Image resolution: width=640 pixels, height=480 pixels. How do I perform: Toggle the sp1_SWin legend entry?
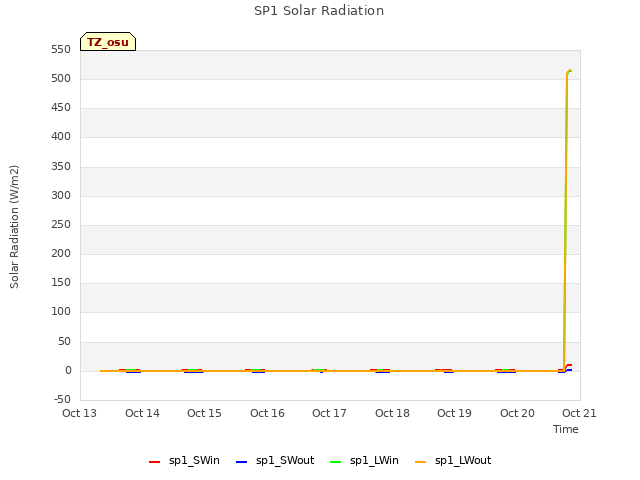(184, 460)
